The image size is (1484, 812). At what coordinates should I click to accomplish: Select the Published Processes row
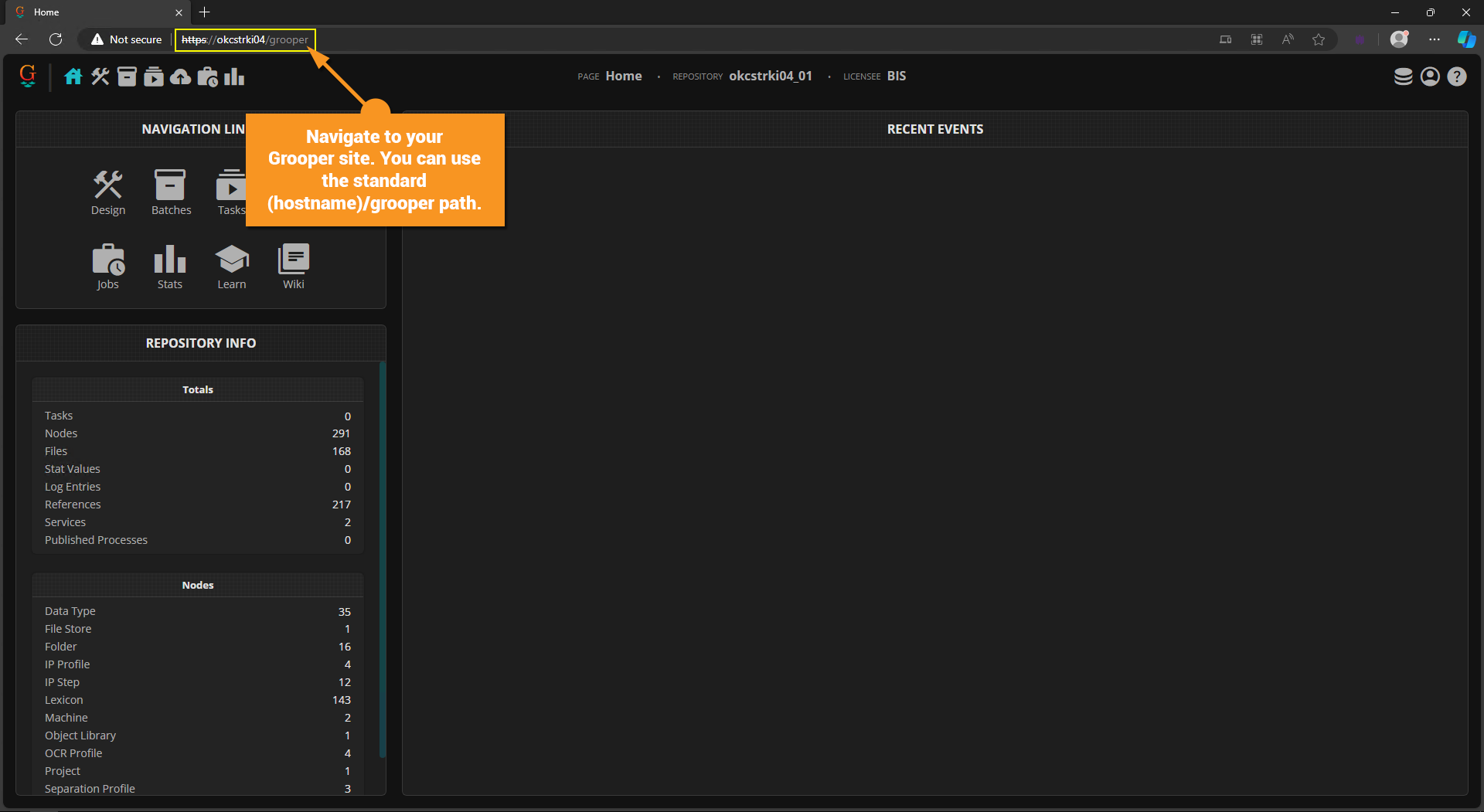tap(198, 540)
